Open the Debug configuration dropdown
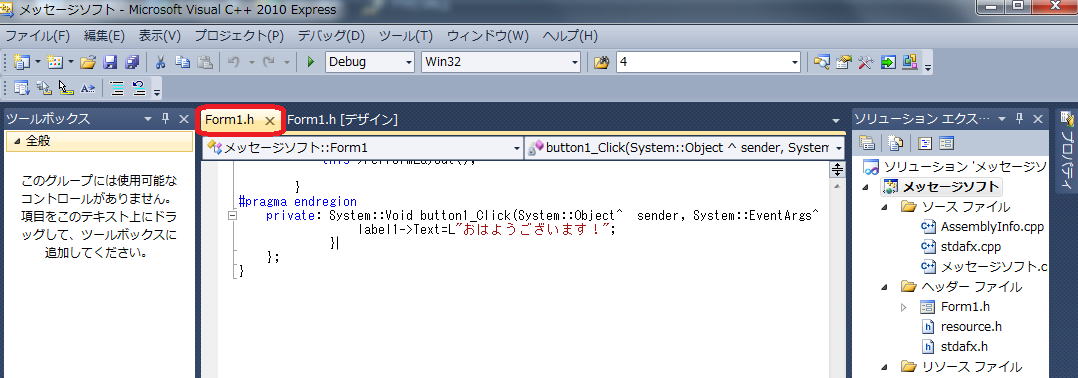This screenshot has height=378, width=1078. (408, 63)
